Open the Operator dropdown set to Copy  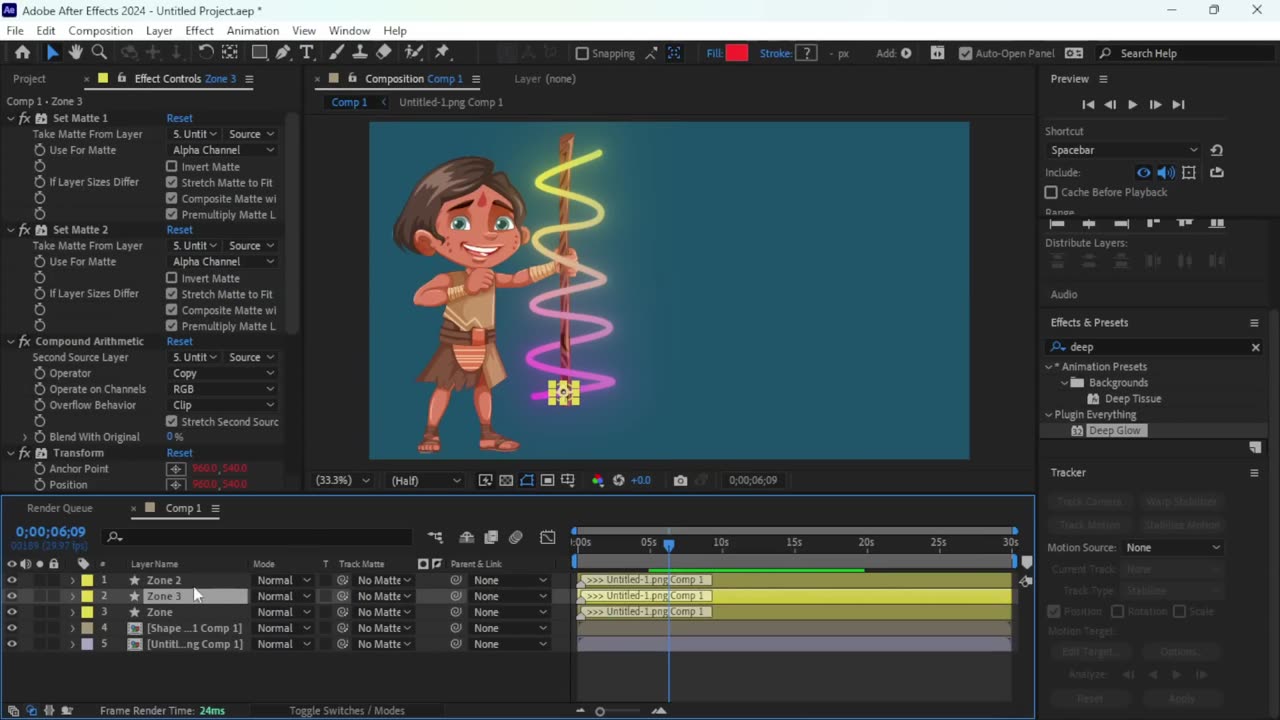pyautogui.click(x=223, y=373)
